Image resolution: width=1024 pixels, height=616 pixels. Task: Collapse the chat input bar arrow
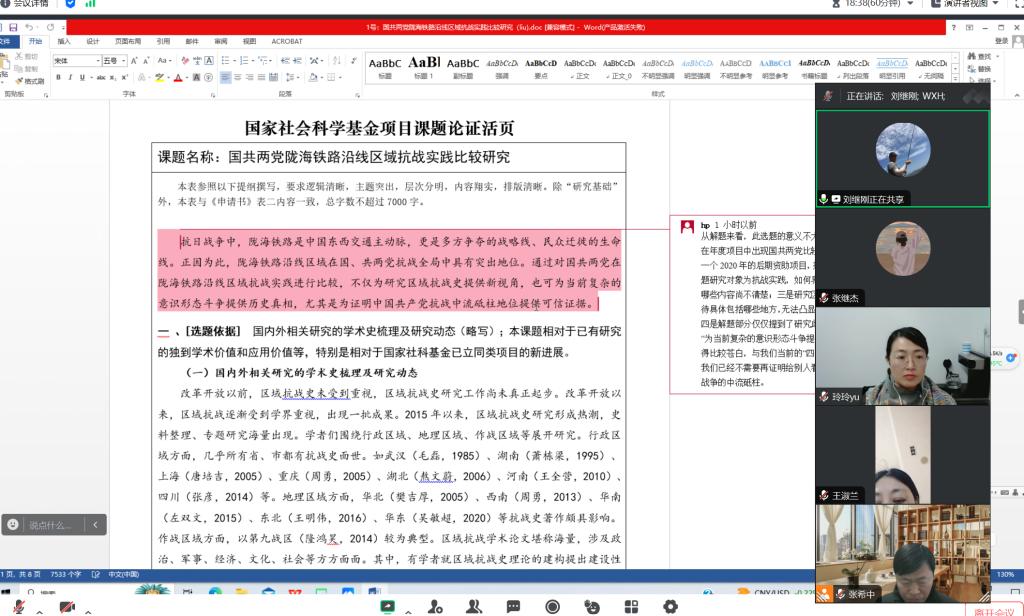pos(95,525)
